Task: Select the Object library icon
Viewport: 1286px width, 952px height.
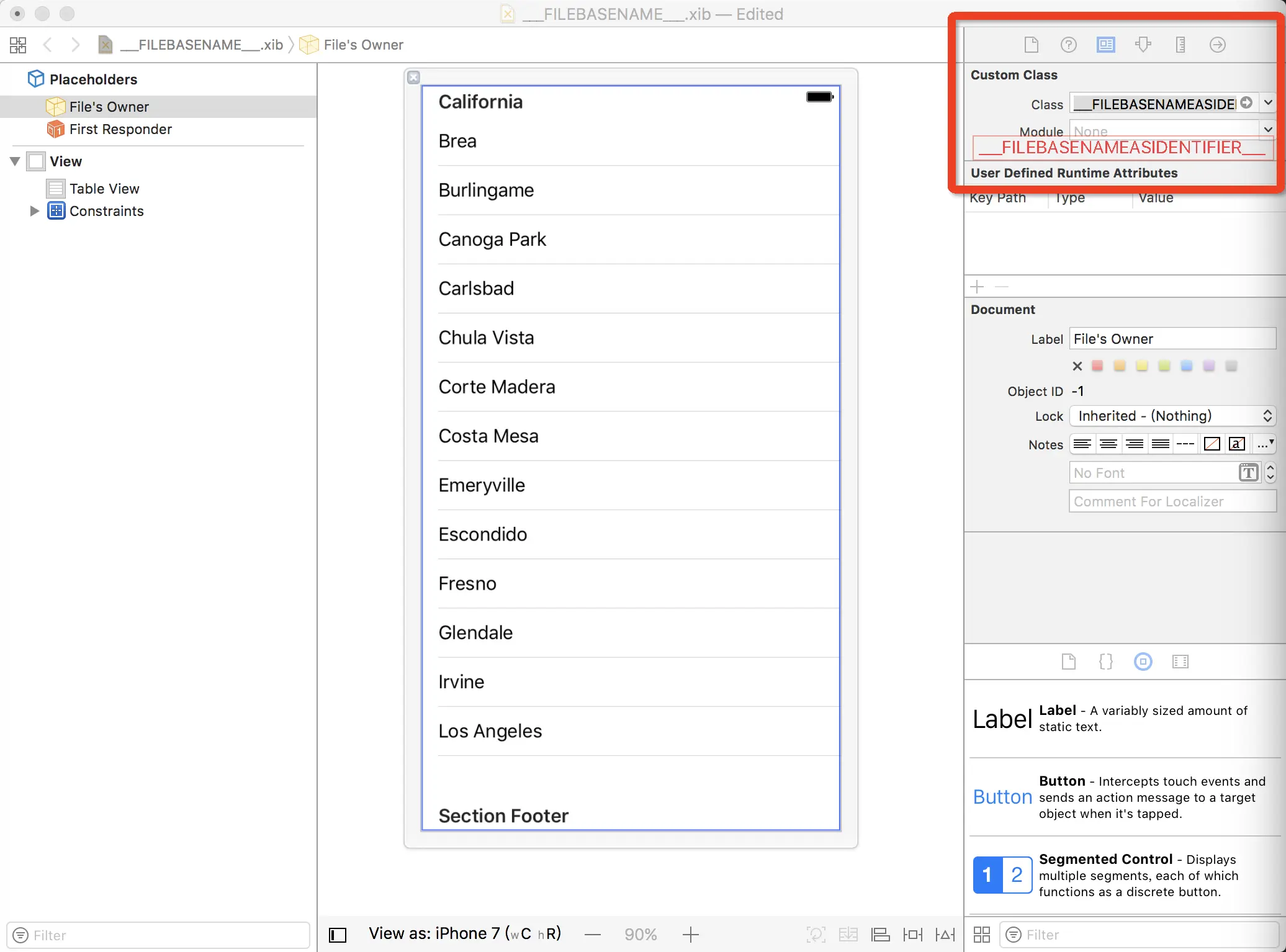Action: [1143, 662]
